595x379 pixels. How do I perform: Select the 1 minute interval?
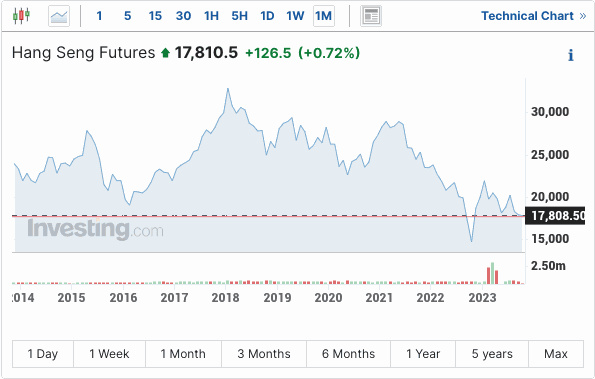tap(99, 16)
